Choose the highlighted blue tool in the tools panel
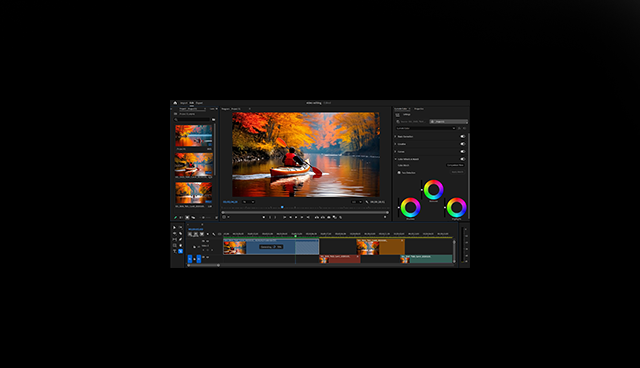This screenshot has height=368, width=640. (x=180, y=251)
